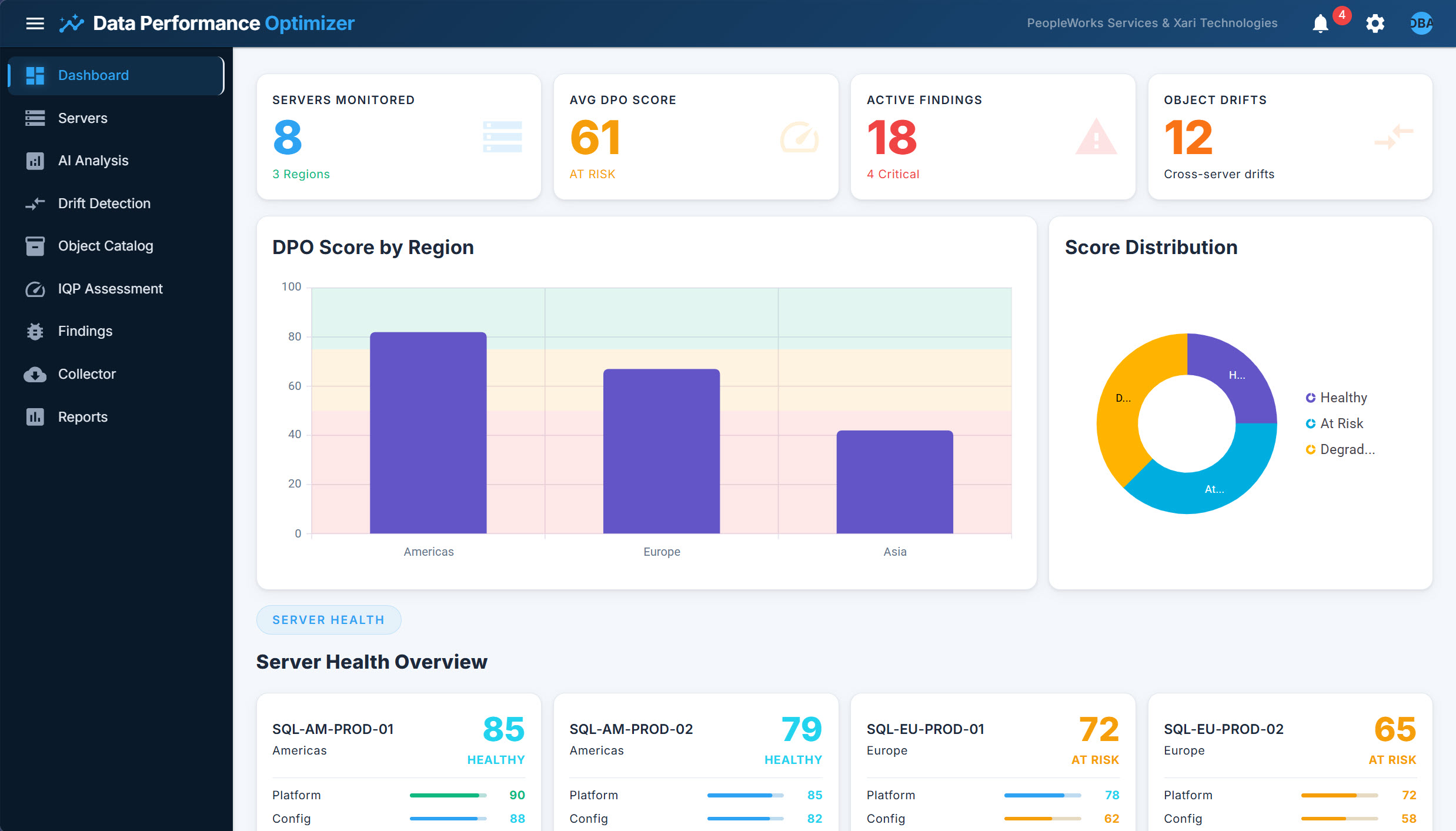1456x831 pixels.
Task: Select the Object Catalog icon
Action: tap(35, 246)
